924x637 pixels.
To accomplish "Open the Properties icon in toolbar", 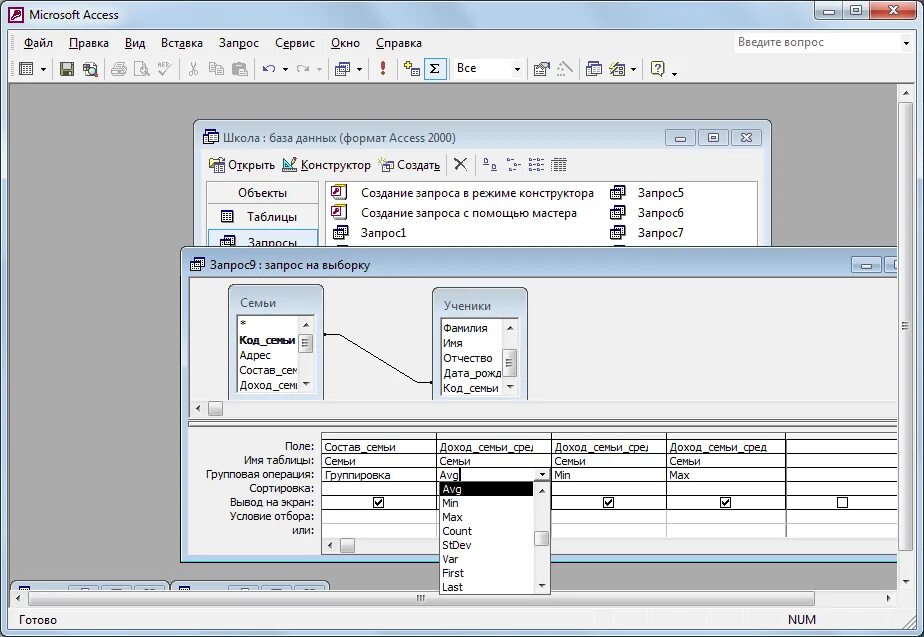I will [x=542, y=69].
